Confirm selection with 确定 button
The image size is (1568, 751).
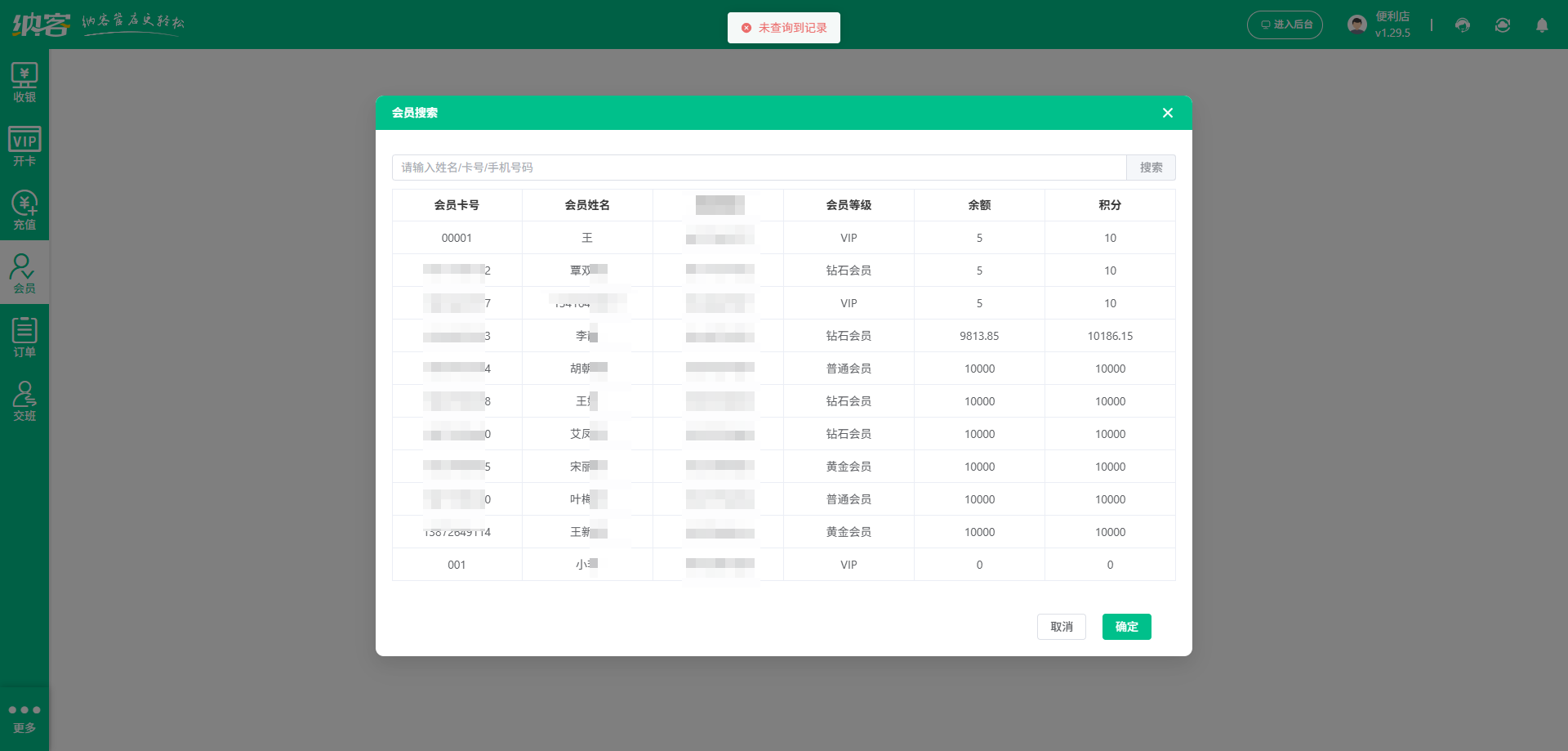(1126, 627)
